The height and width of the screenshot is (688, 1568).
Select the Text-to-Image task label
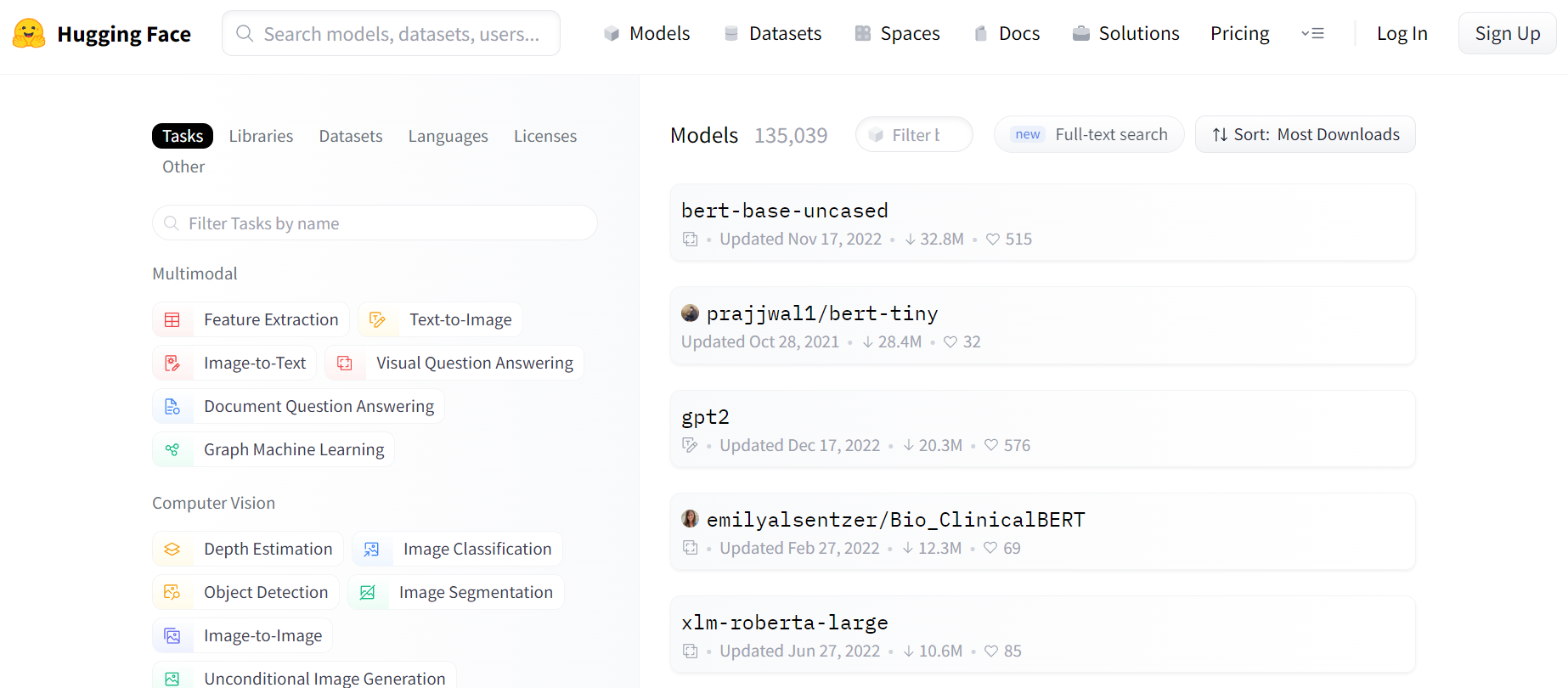460,319
